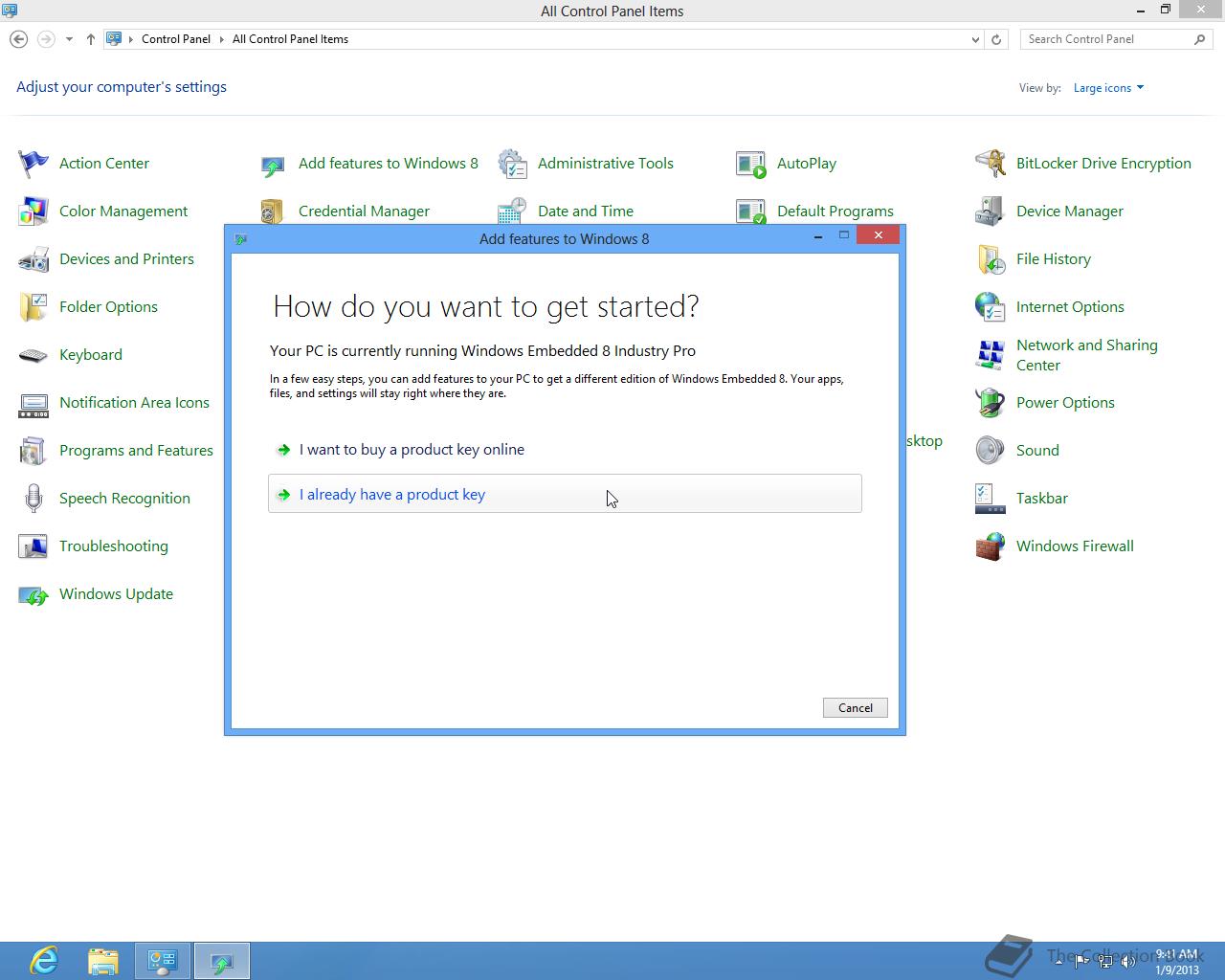Image resolution: width=1225 pixels, height=980 pixels.
Task: Open the Taskbar icon
Action: click(x=991, y=499)
